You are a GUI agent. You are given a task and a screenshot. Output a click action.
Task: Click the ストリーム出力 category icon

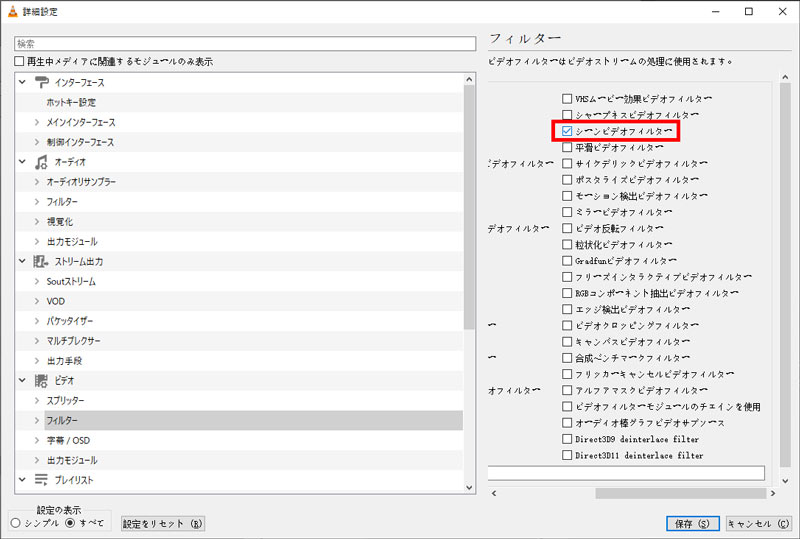point(41,261)
